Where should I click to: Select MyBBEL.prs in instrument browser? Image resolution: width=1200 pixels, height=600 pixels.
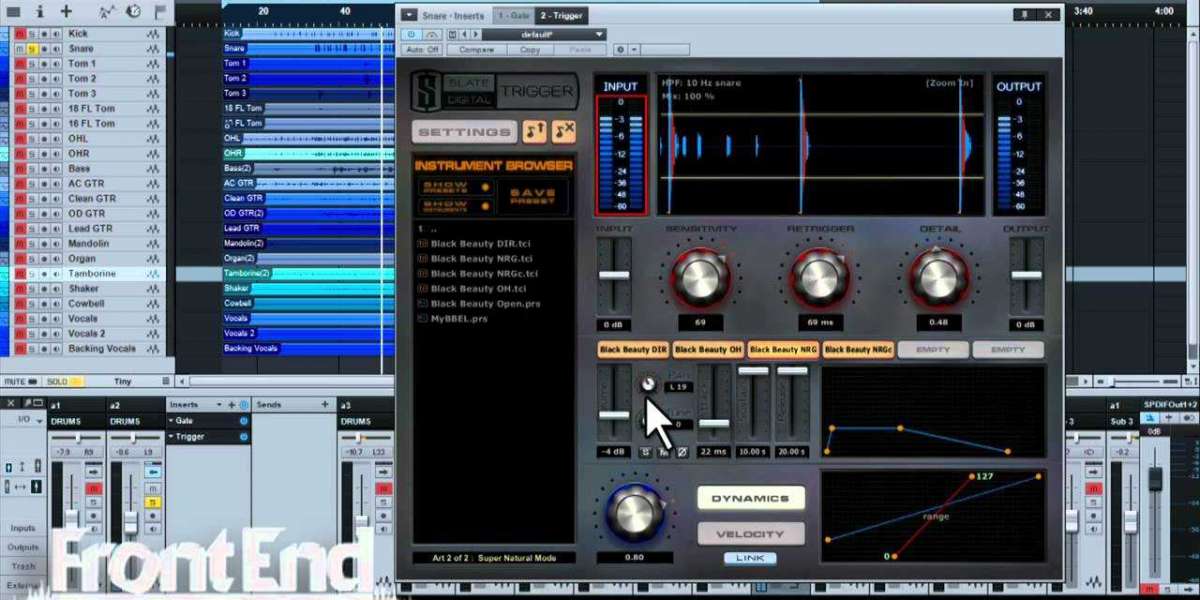pos(459,318)
